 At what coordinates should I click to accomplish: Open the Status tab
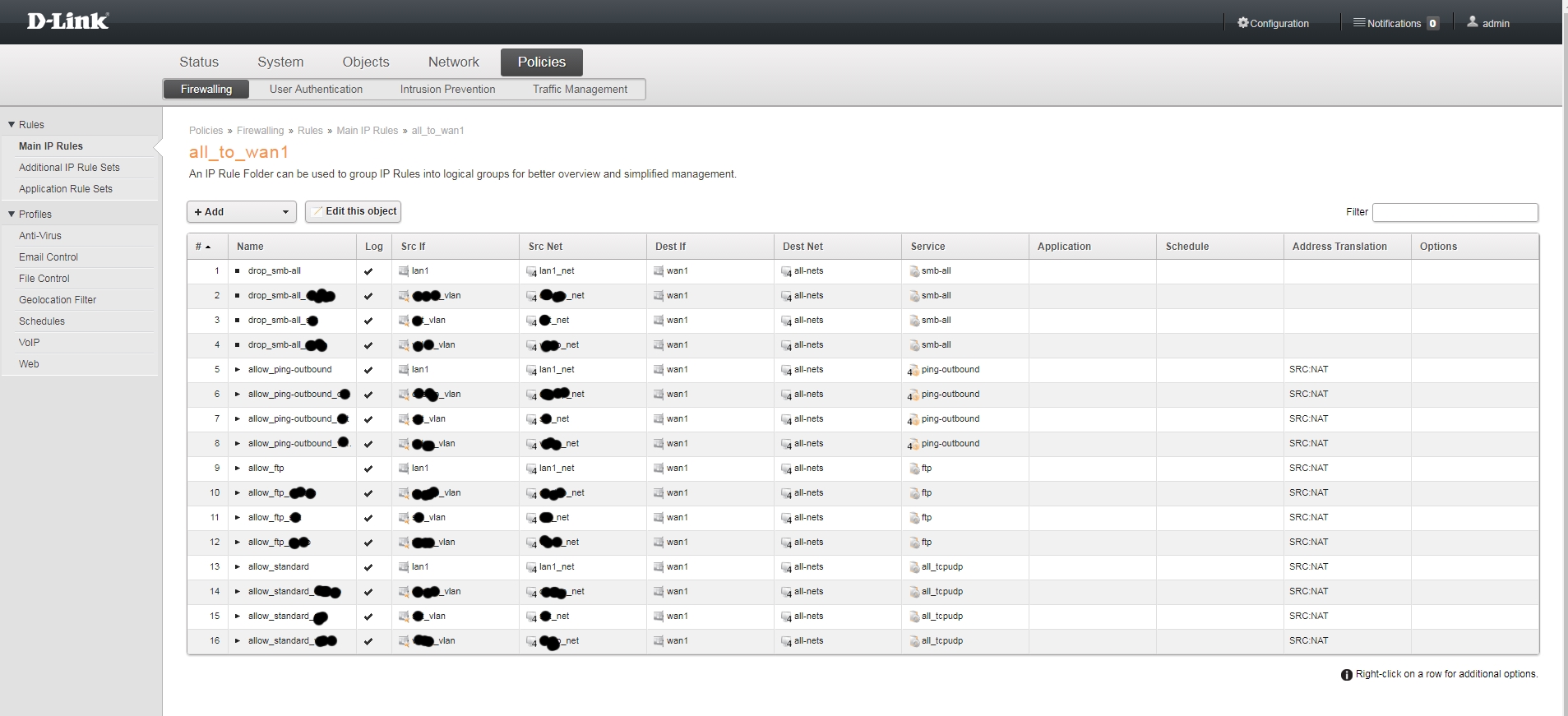tap(199, 62)
